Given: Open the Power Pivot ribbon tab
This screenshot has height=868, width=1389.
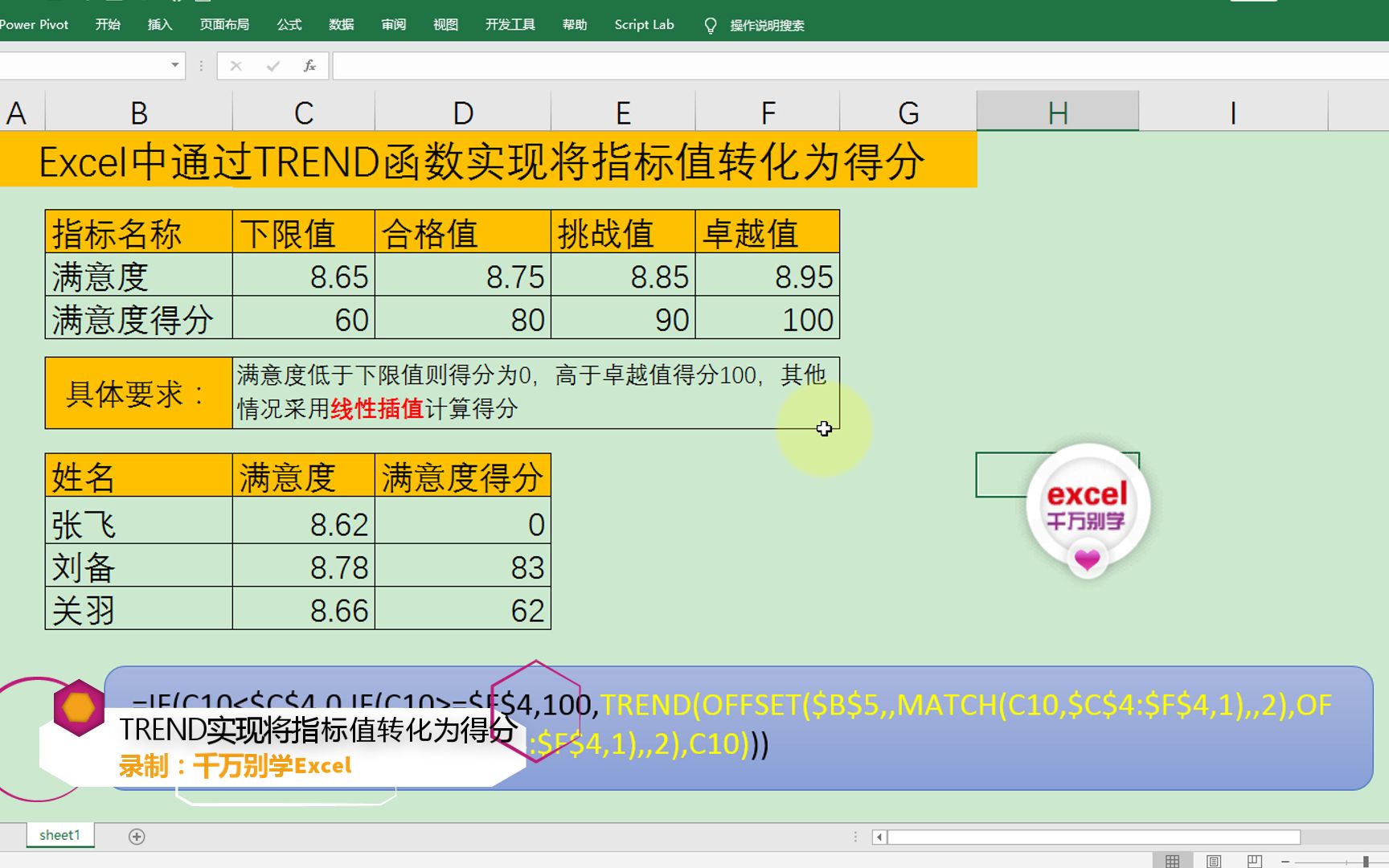Looking at the screenshot, I should [x=34, y=25].
